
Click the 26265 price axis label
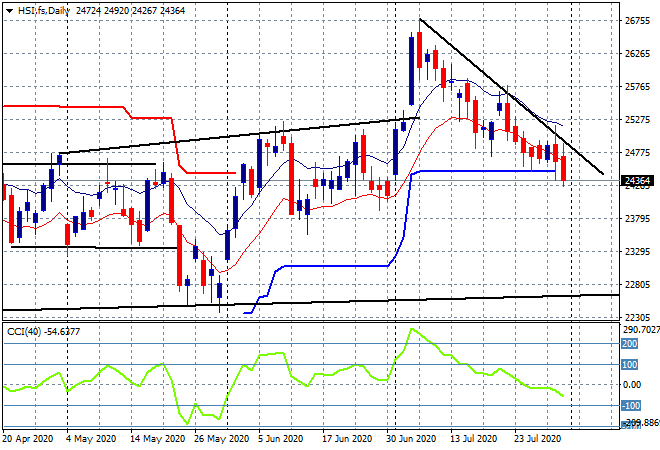click(x=637, y=53)
